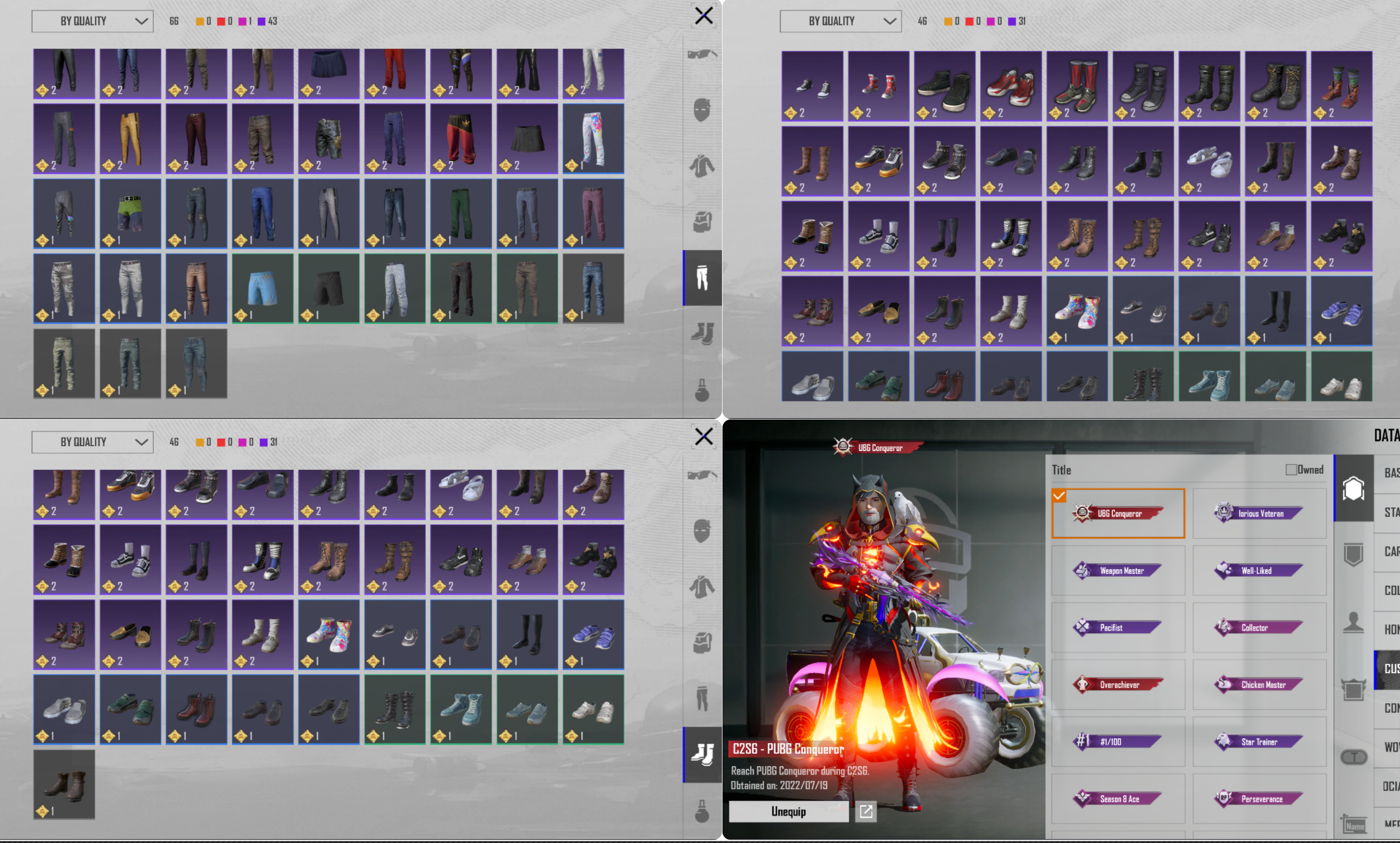Select the navy pleated skirt thumbnail
This screenshot has height=843, width=1400.
point(328,74)
